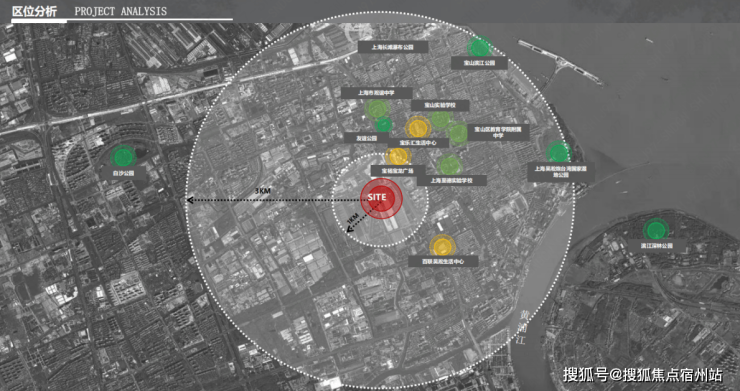Click the yellow marker above 宝杨宝龙广场 label

(x=398, y=156)
